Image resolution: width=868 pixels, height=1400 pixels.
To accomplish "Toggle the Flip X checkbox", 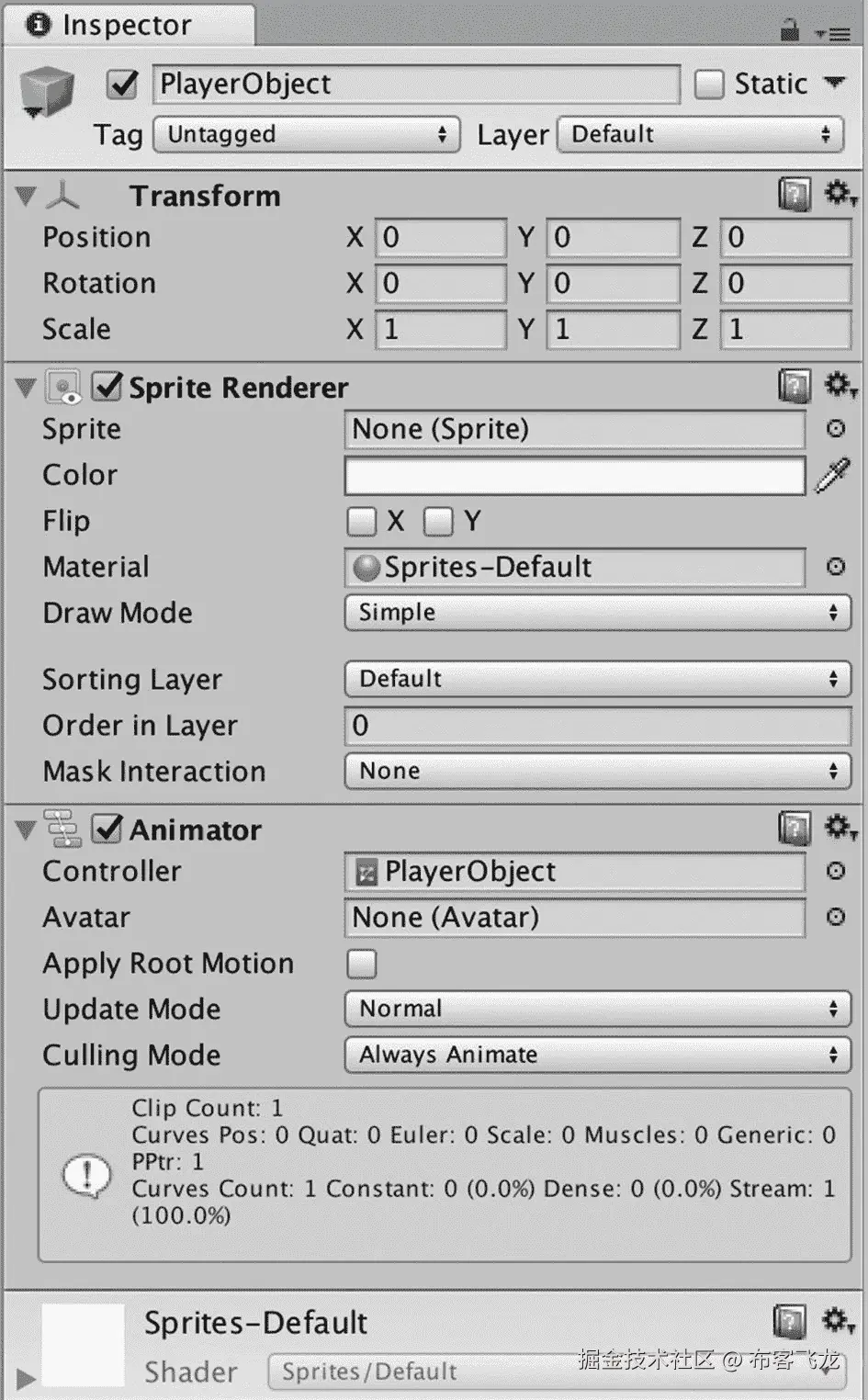I will pos(362,522).
